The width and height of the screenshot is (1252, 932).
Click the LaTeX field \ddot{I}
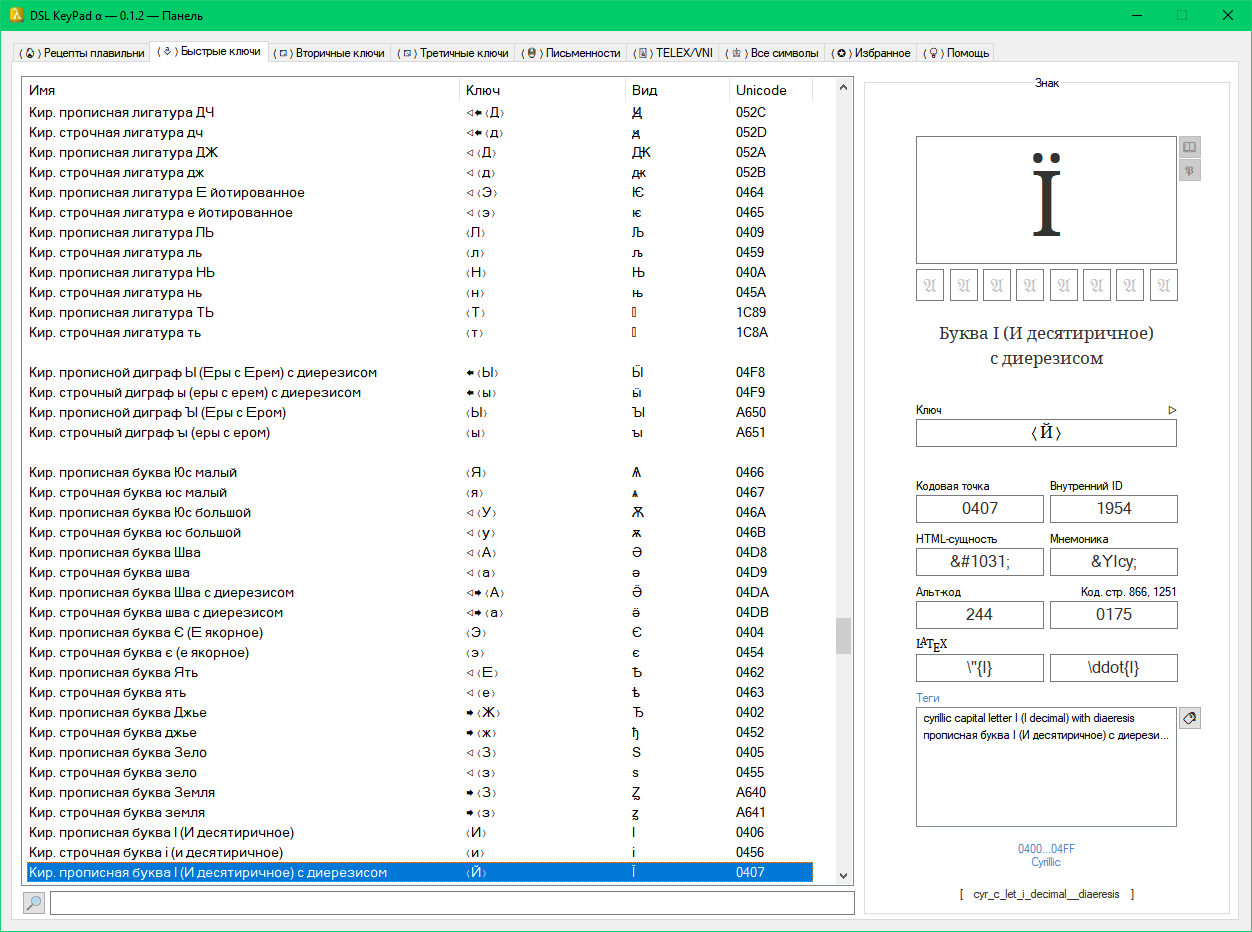click(x=1114, y=667)
